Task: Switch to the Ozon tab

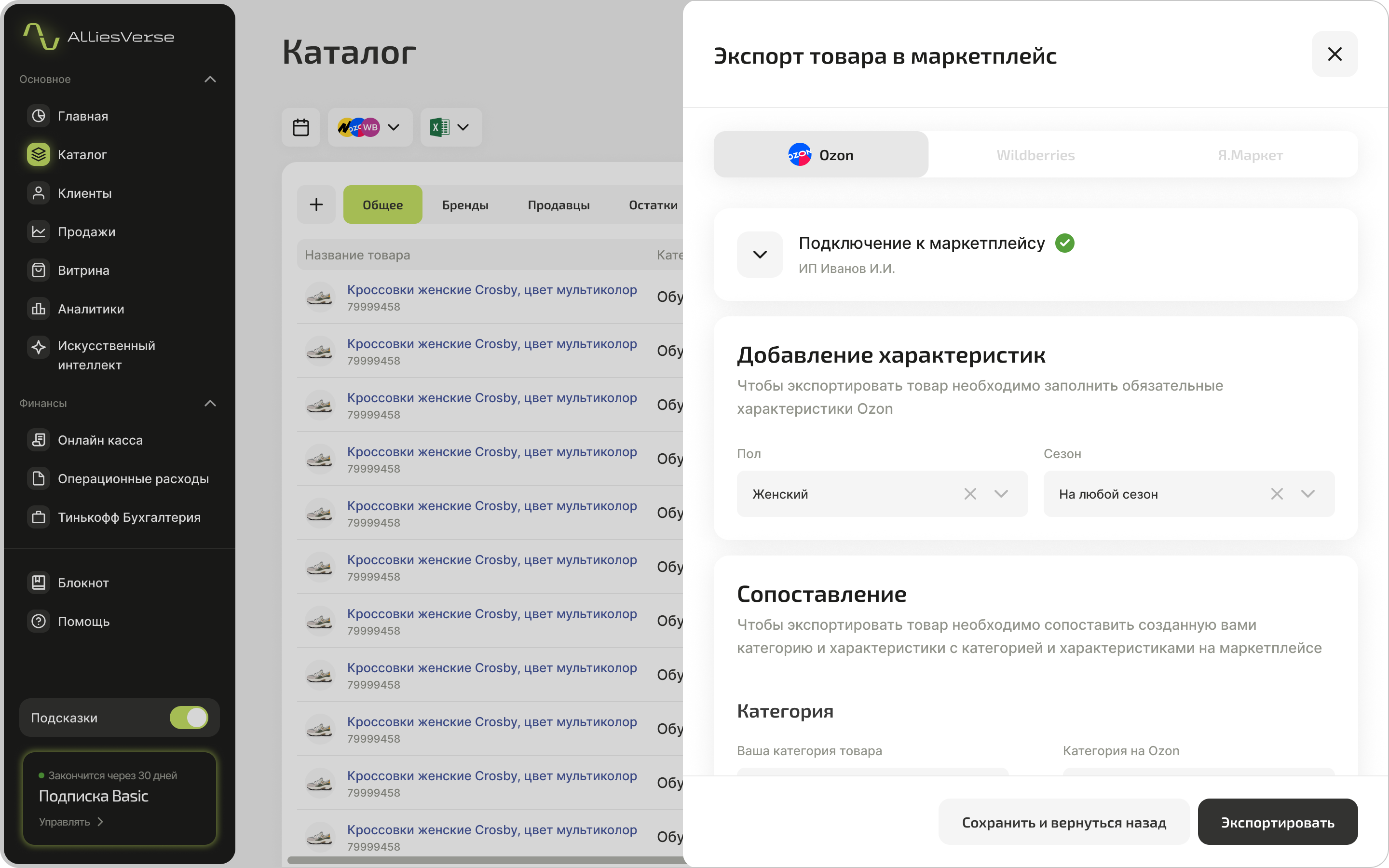Action: click(821, 154)
